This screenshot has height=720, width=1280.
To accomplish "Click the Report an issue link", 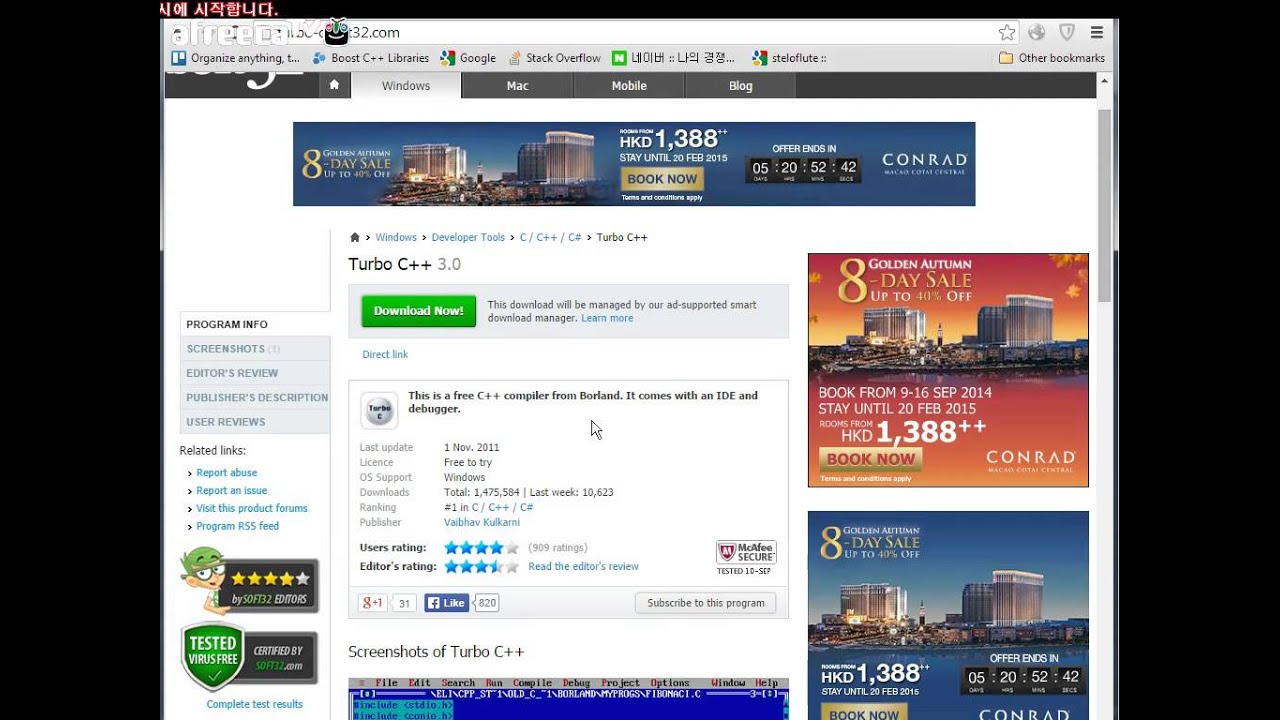I will pyautogui.click(x=231, y=491).
